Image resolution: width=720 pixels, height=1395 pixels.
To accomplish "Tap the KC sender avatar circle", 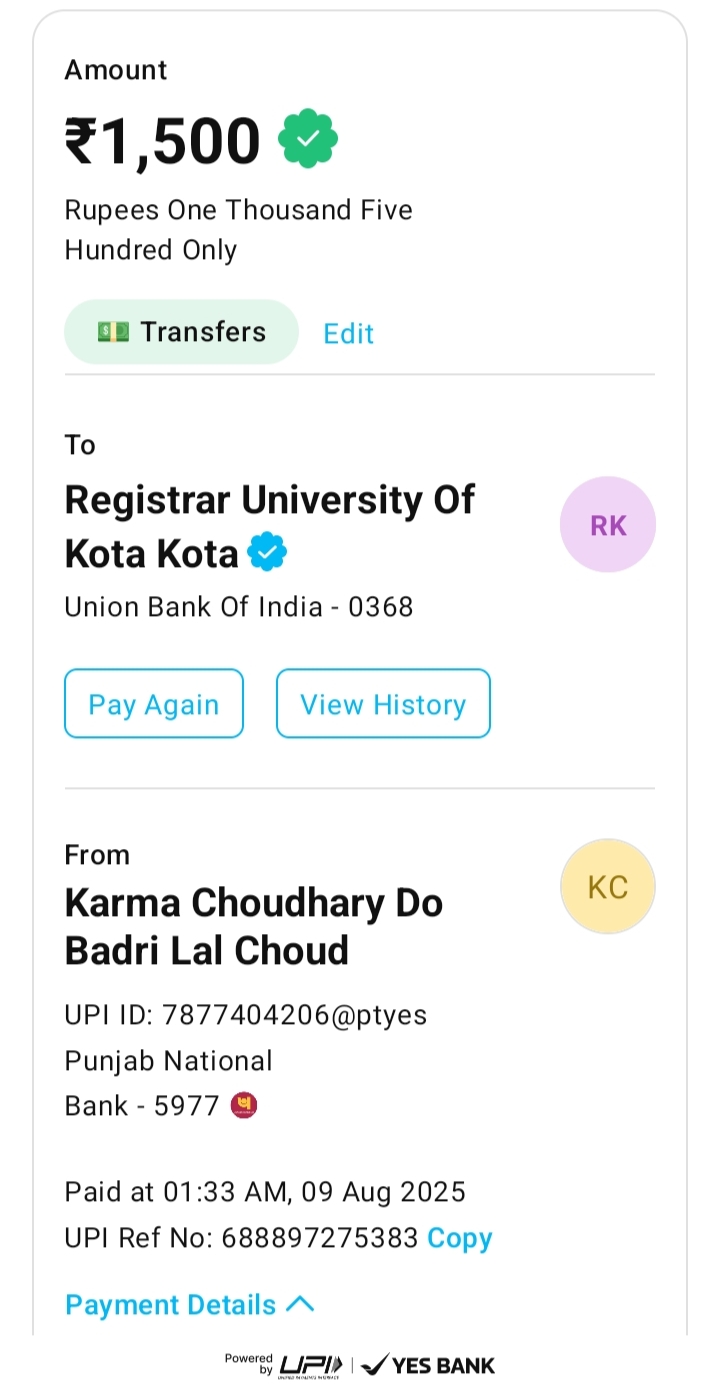I will tap(608, 887).
